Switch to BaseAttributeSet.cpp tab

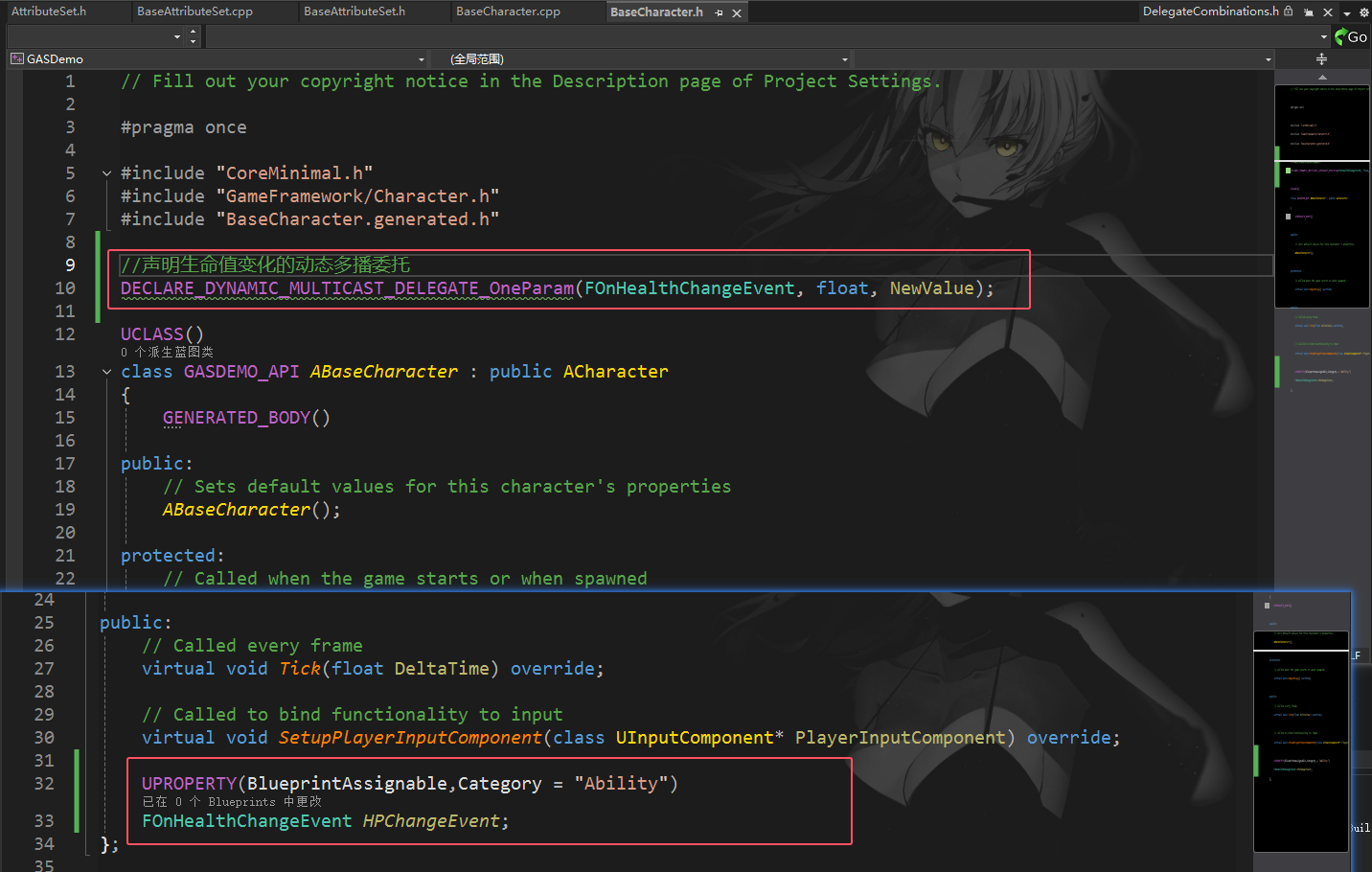195,11
